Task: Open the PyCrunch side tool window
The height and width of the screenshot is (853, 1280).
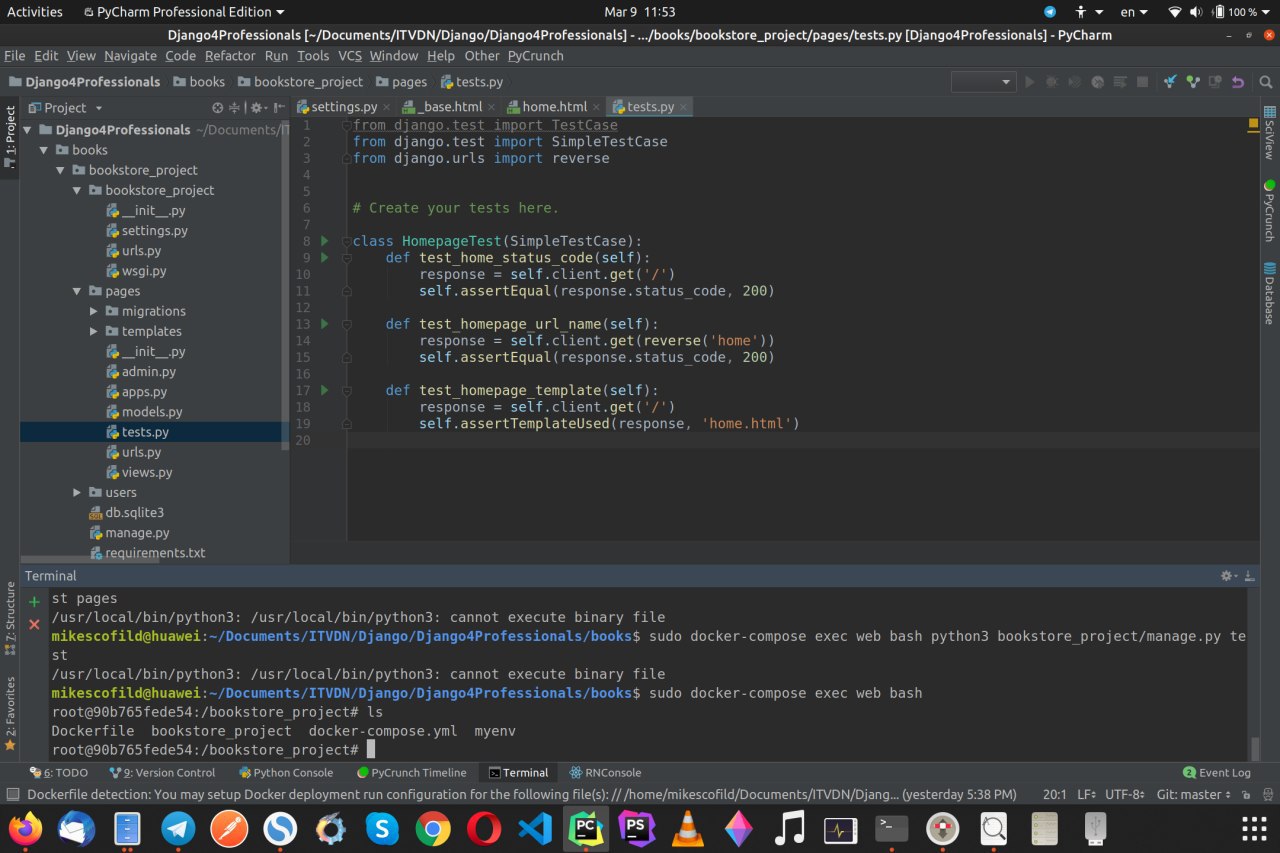Action: point(1270,211)
